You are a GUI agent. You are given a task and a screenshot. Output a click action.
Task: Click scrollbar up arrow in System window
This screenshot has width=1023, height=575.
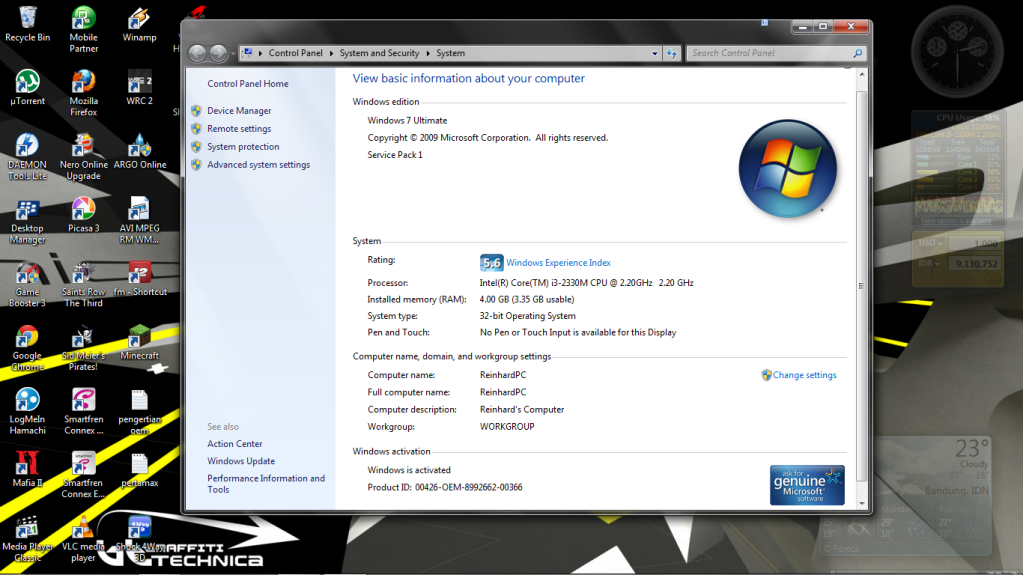point(862,74)
